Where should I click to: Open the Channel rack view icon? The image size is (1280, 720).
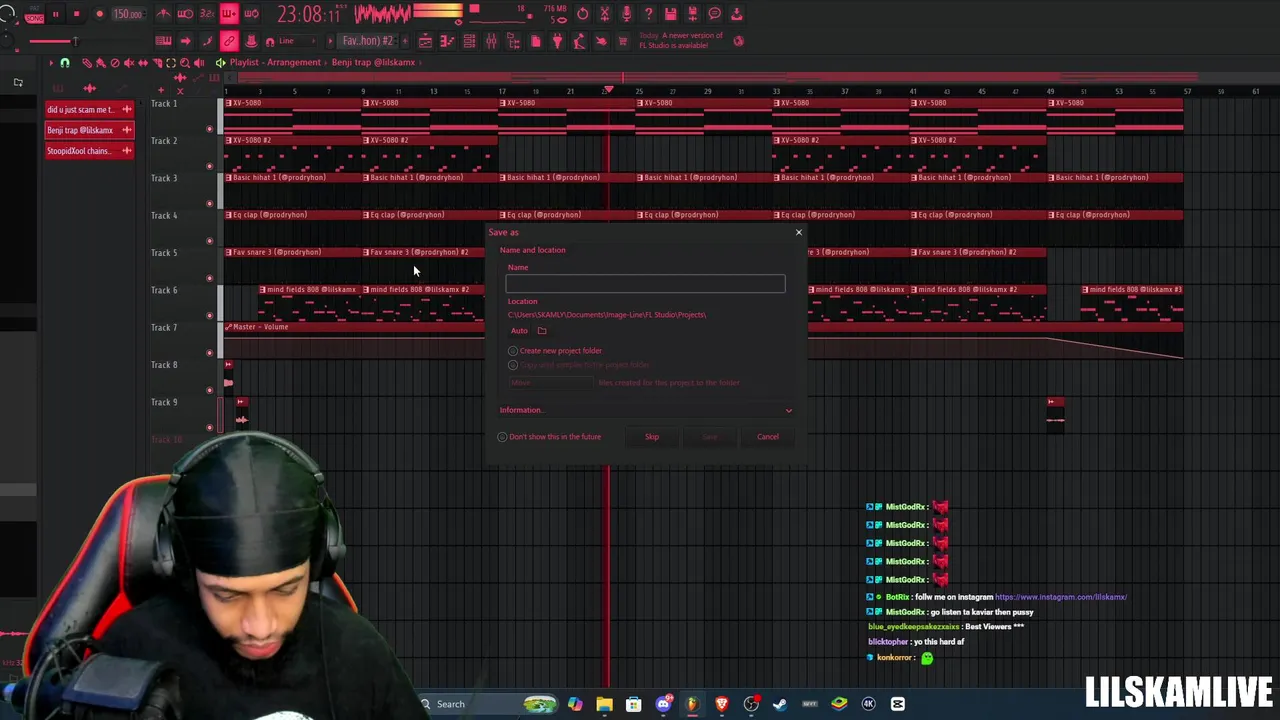click(x=469, y=41)
